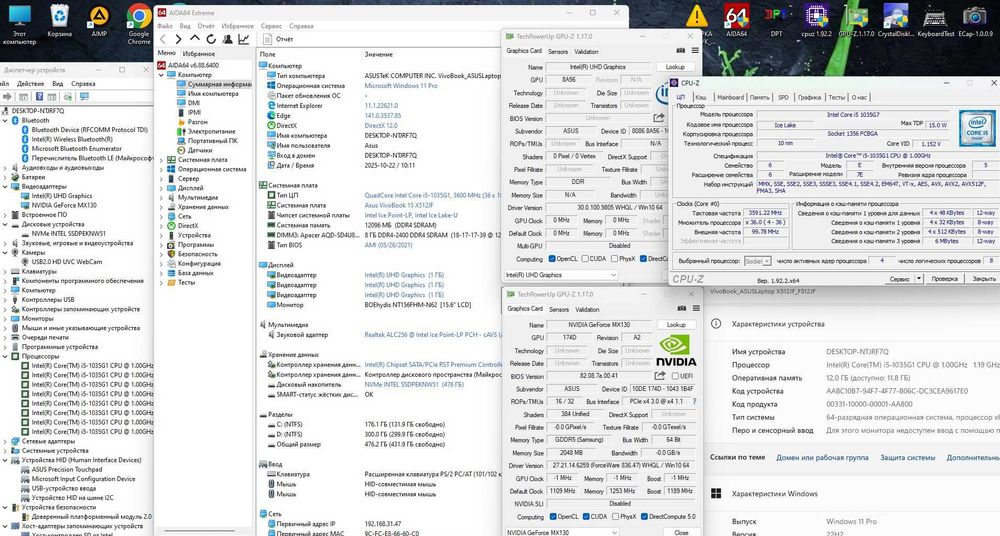Open Защита системы link
The image size is (1000, 536).
point(908,458)
